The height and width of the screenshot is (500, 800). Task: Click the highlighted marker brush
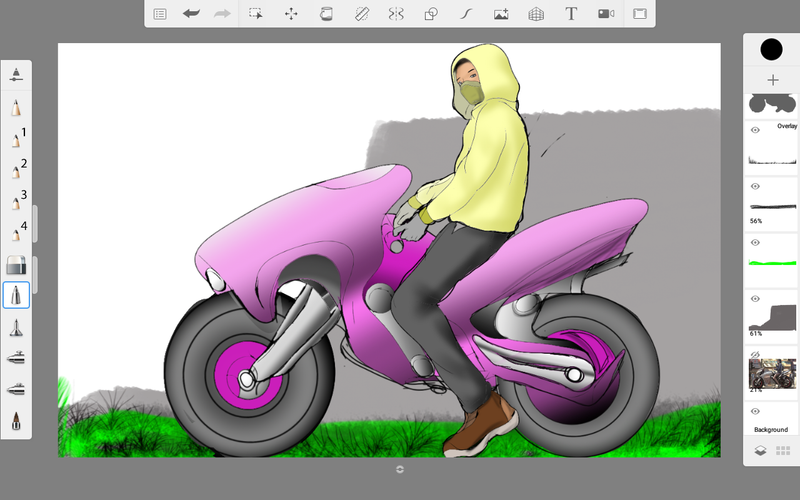pos(16,295)
